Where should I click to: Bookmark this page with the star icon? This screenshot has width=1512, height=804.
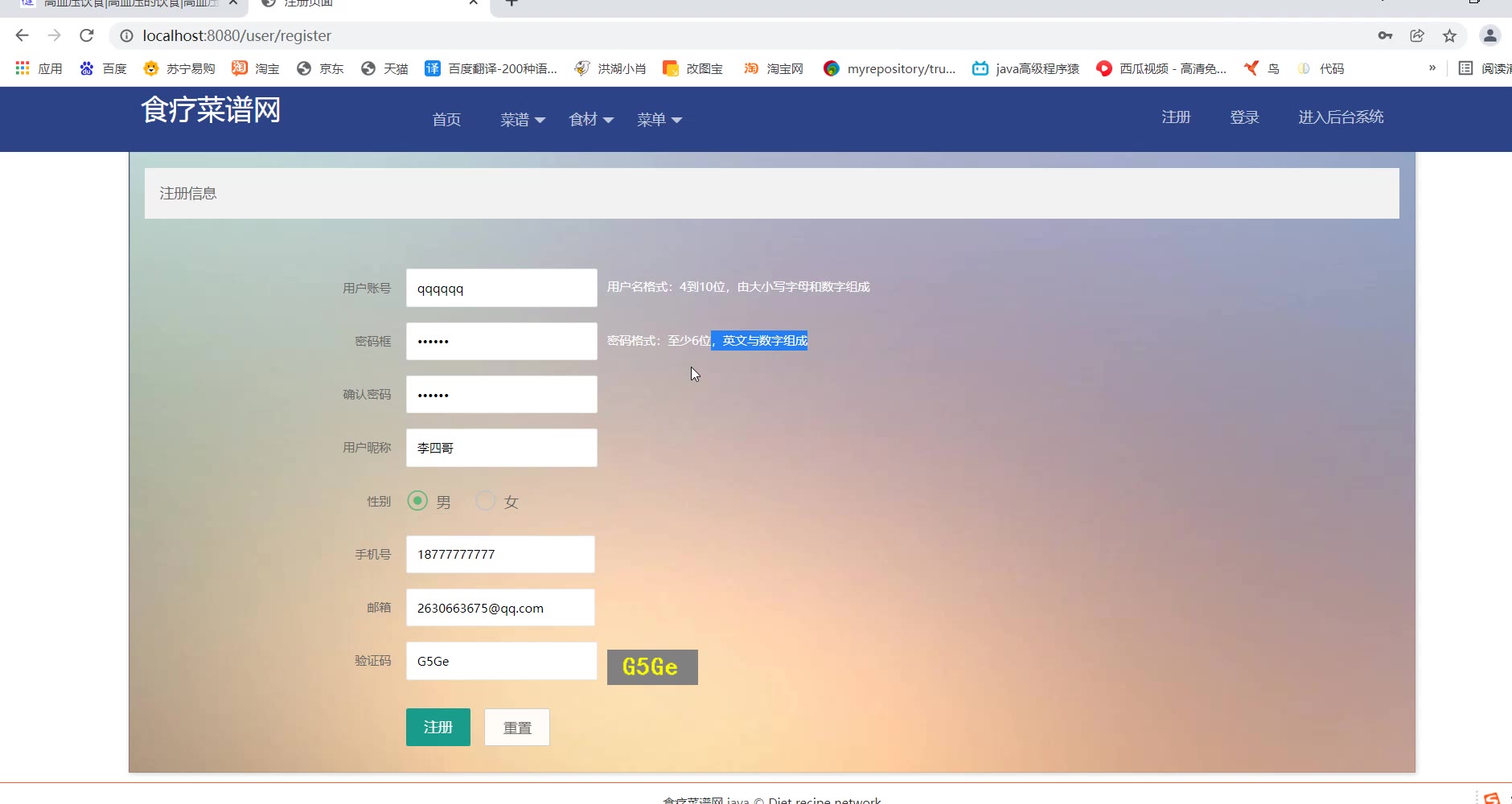tap(1449, 35)
